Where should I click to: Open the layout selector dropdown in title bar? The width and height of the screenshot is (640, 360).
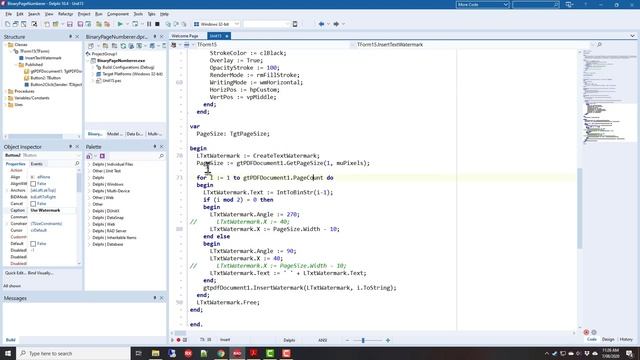click(506, 4)
